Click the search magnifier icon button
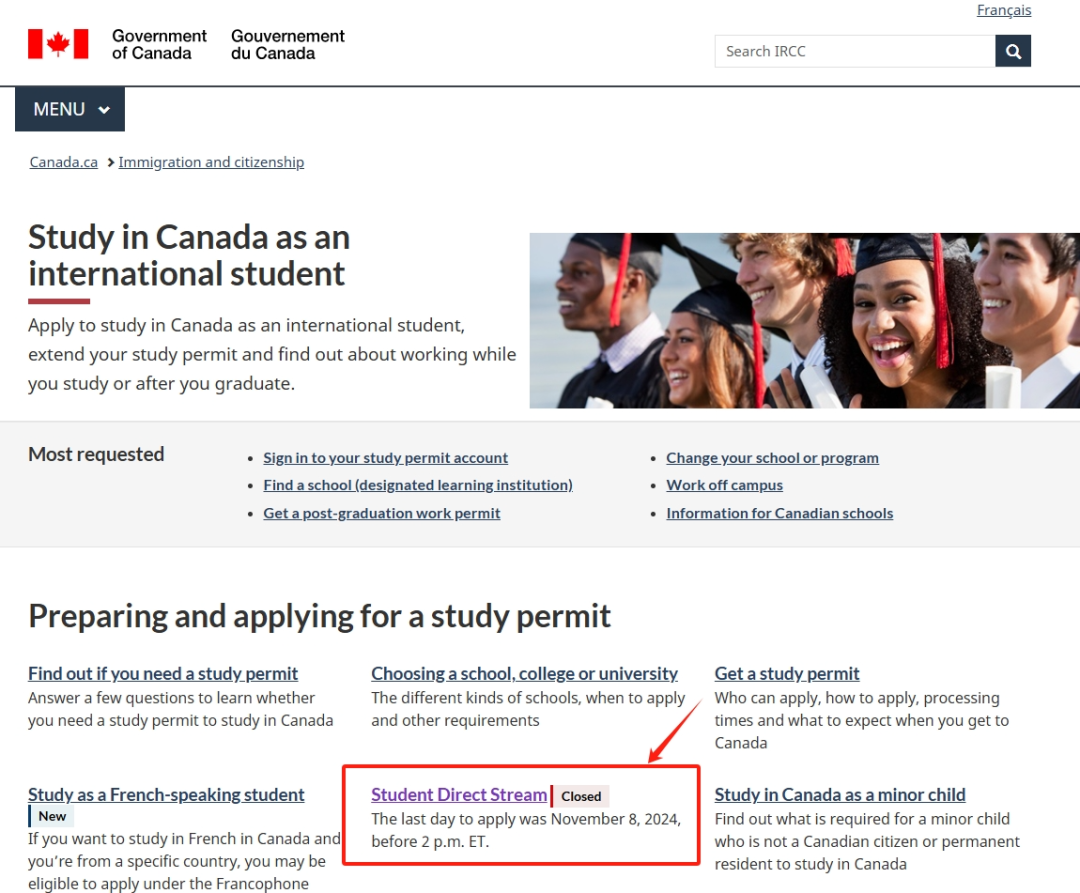The width and height of the screenshot is (1080, 893). click(x=1012, y=52)
